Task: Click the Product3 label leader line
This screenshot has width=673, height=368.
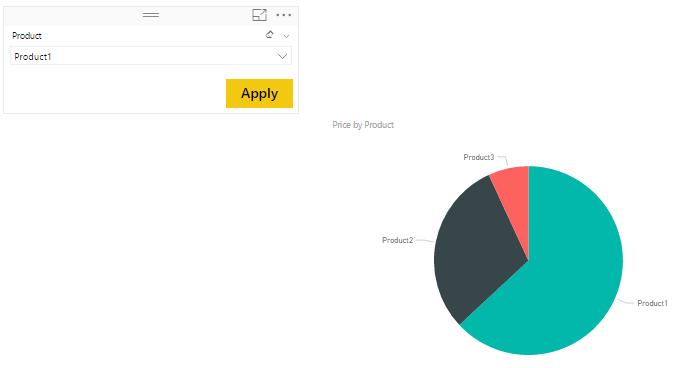Action: 503,161
